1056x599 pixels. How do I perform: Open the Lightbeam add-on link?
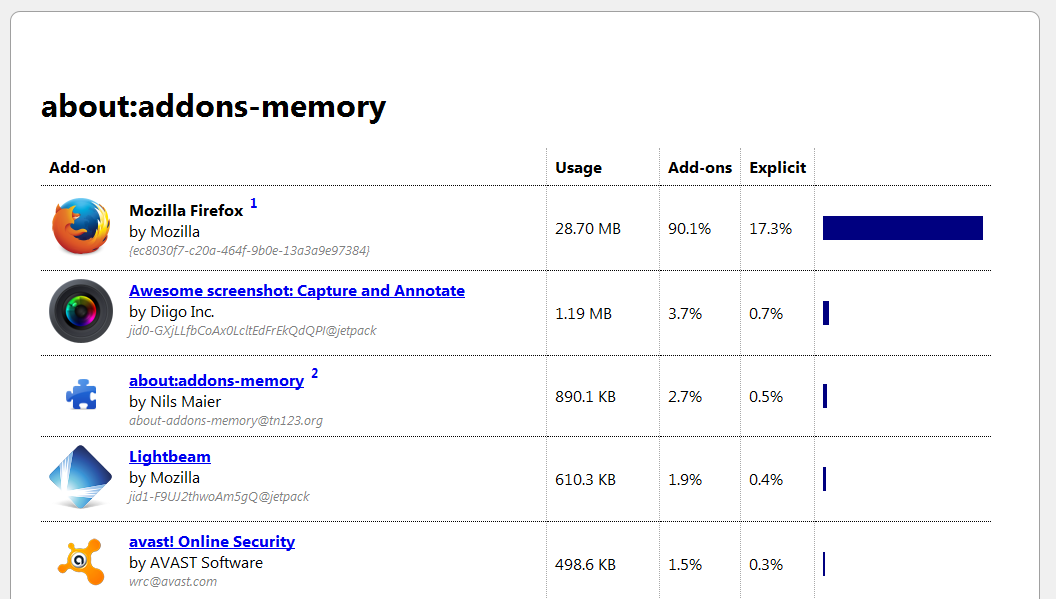coord(170,457)
